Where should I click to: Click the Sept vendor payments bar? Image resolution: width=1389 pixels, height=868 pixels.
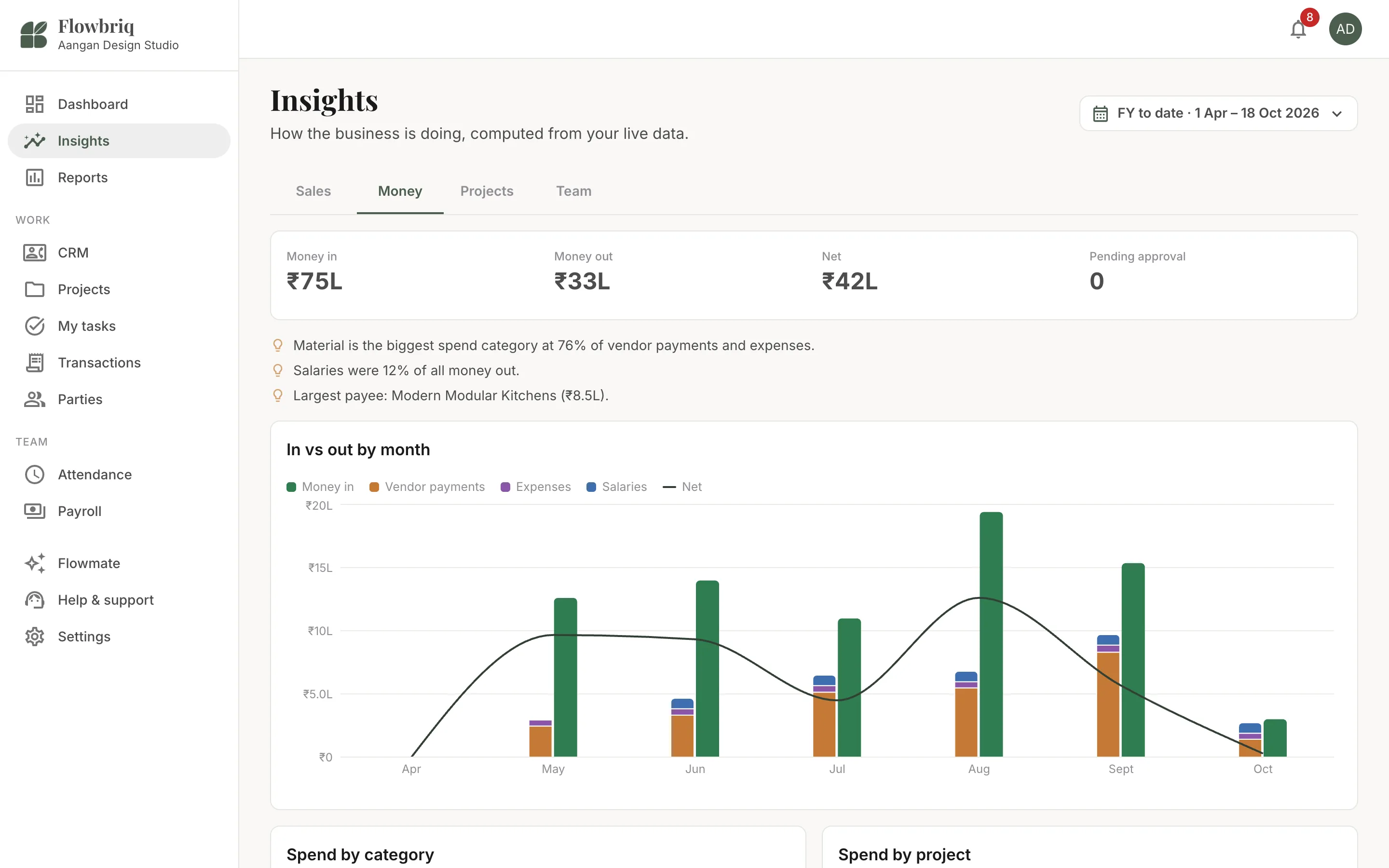pos(1108,705)
